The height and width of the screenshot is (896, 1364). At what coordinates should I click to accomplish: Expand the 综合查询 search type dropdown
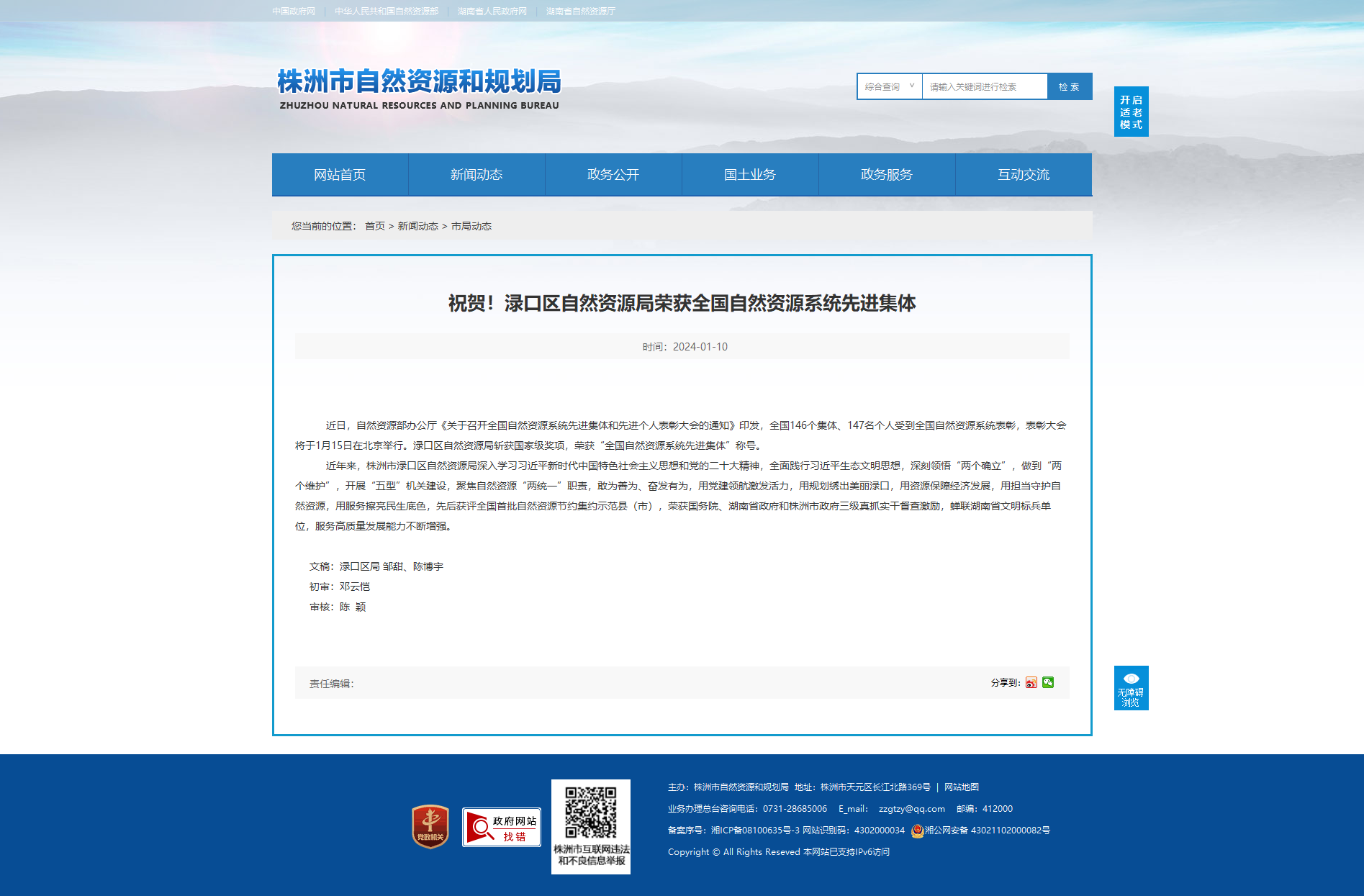890,86
